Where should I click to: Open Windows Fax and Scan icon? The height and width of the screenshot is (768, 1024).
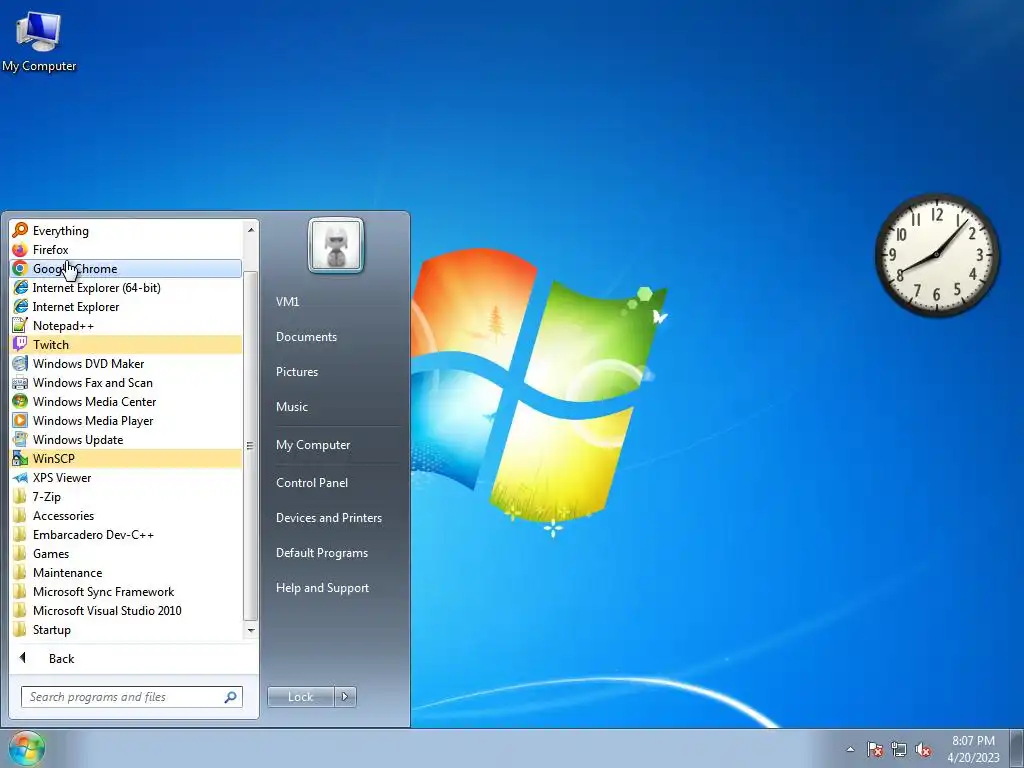(x=20, y=383)
